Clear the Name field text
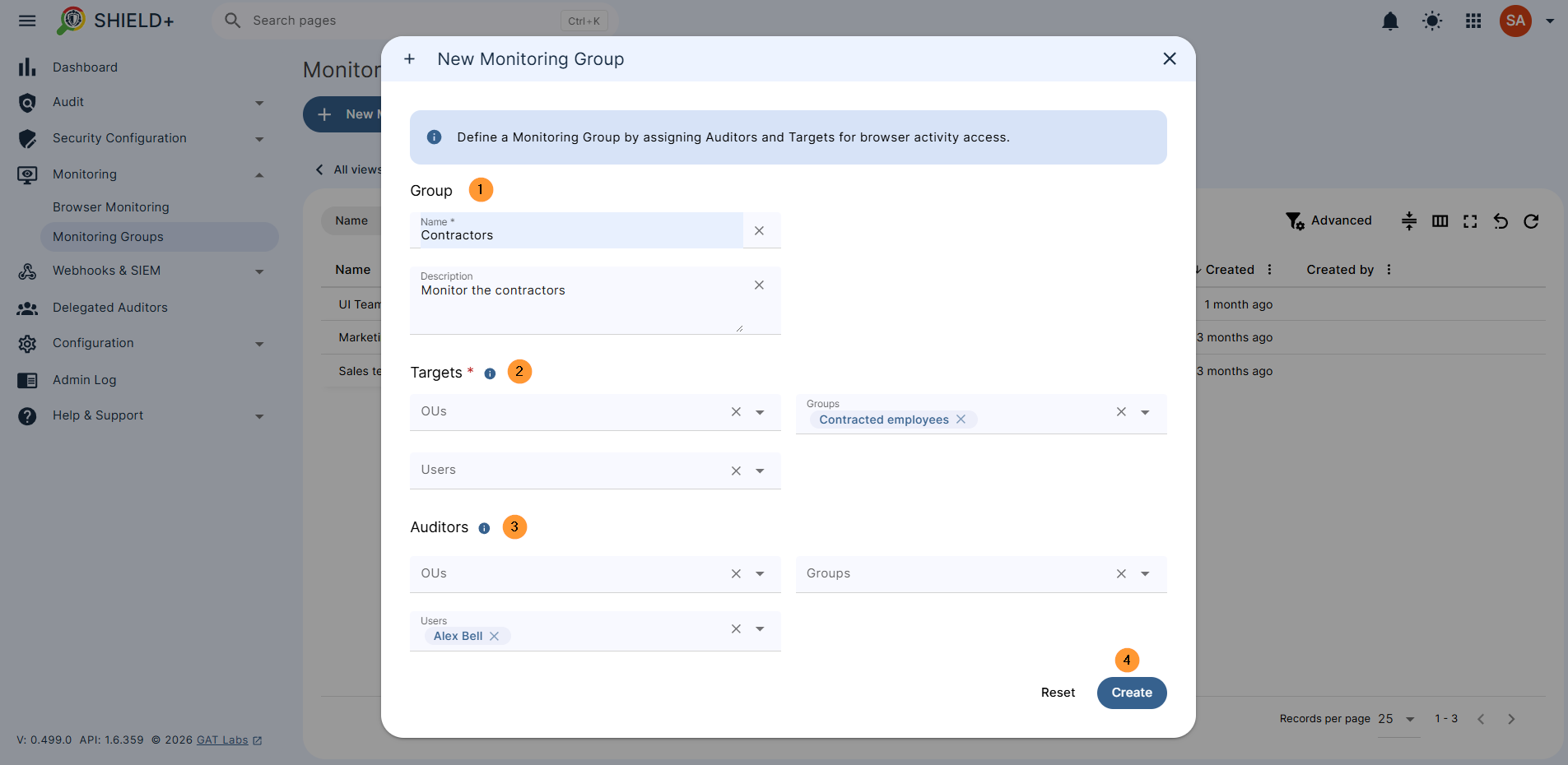Viewport: 1568px width, 765px height. click(x=759, y=231)
